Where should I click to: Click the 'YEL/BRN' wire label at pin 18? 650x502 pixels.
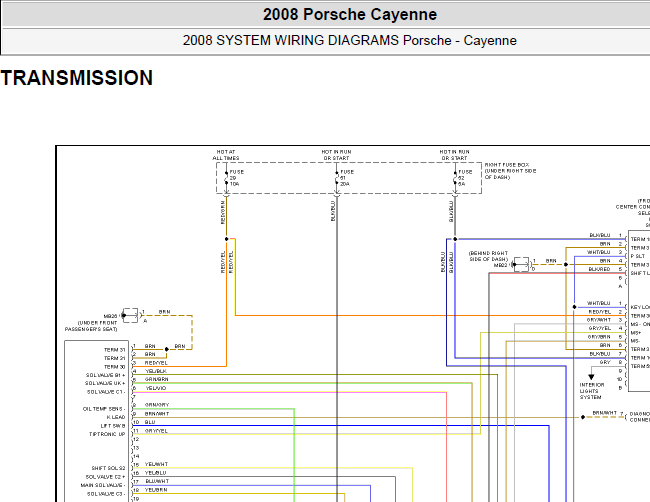click(x=156, y=490)
